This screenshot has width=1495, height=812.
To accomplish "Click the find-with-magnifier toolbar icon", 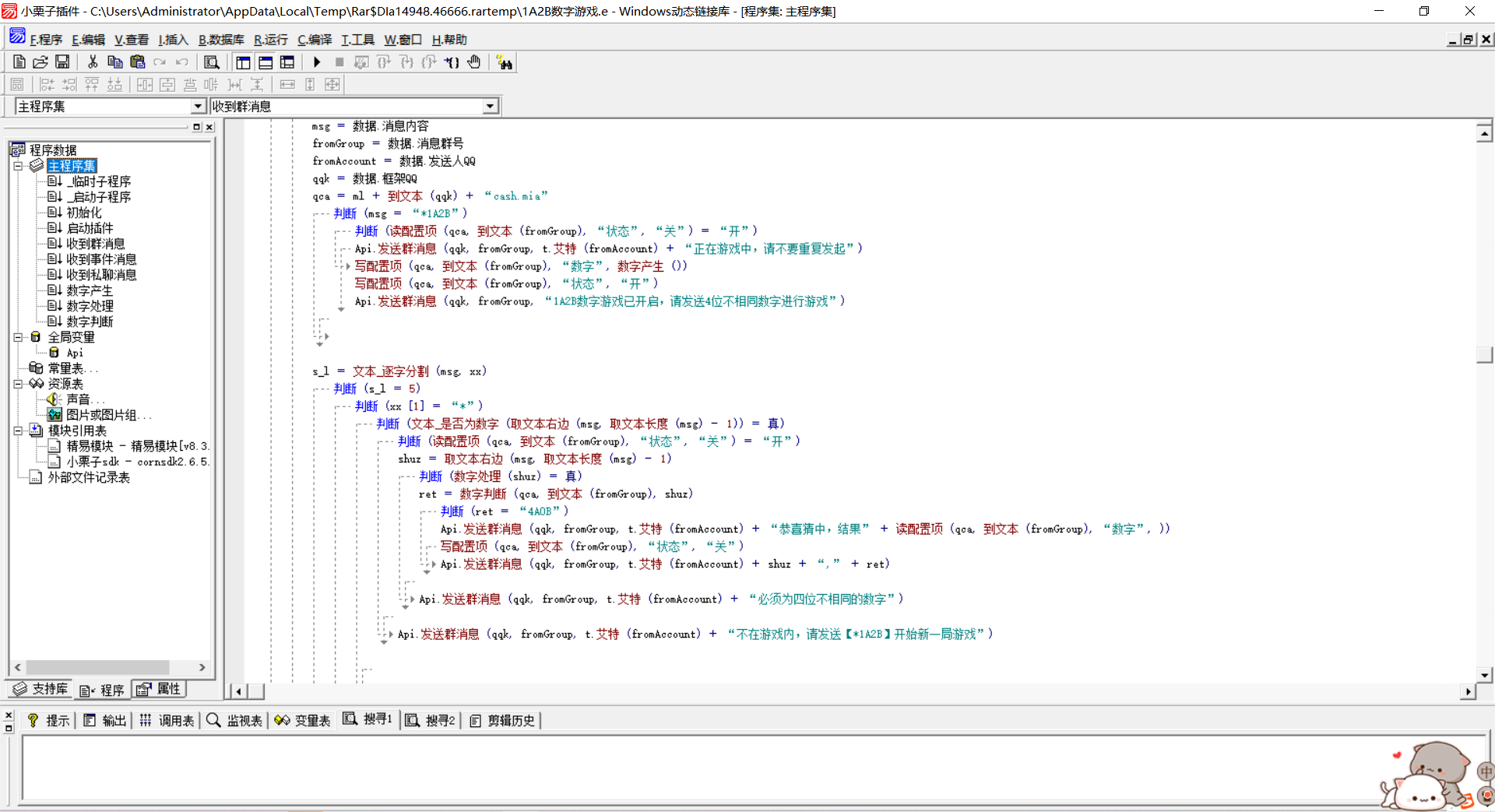I will click(x=211, y=62).
